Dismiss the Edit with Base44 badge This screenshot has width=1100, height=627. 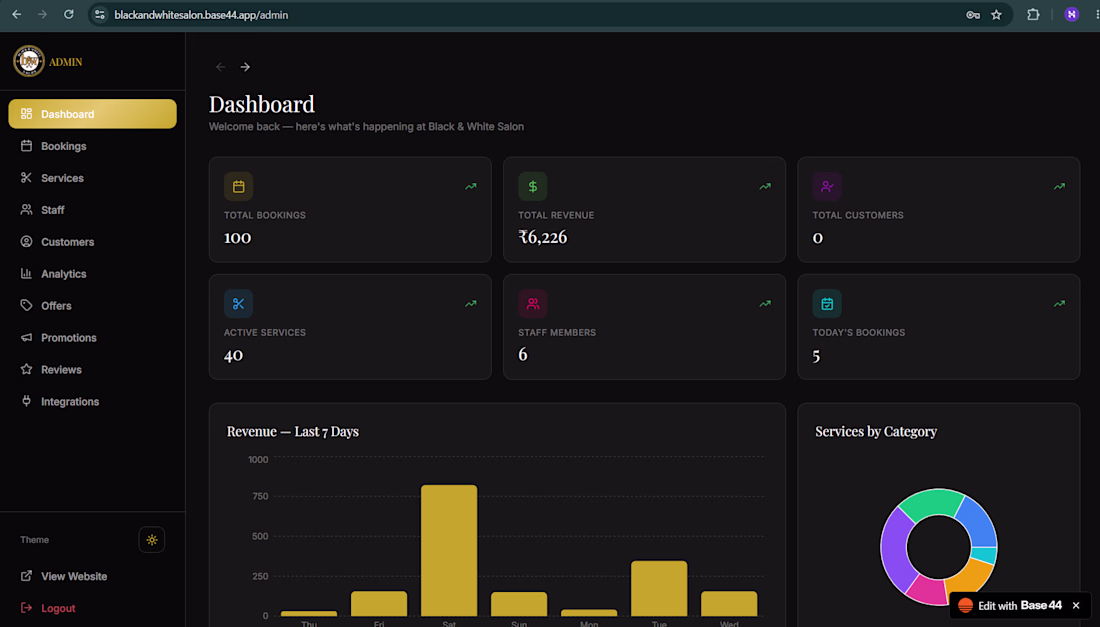pos(1076,605)
